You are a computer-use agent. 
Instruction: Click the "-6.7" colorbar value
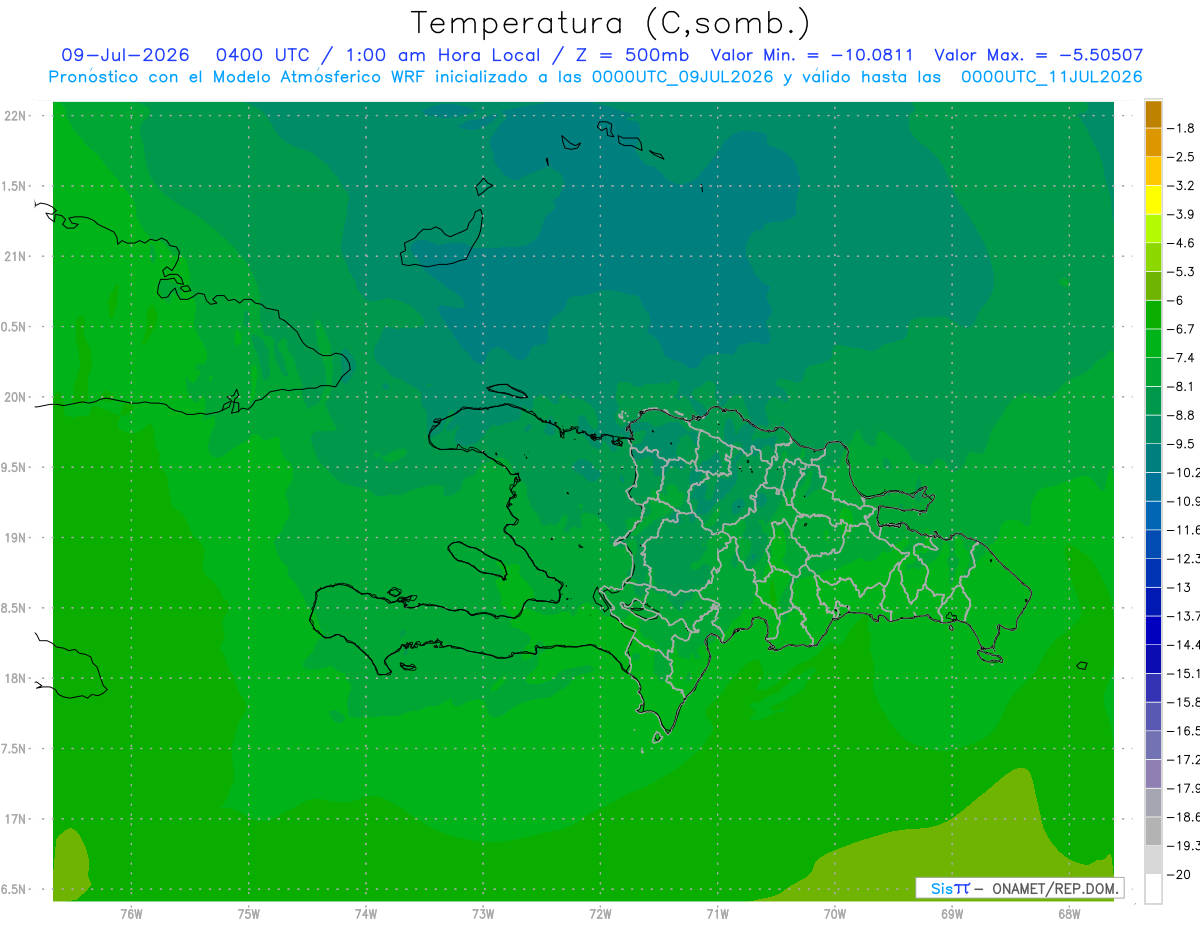pyautogui.click(x=1182, y=328)
